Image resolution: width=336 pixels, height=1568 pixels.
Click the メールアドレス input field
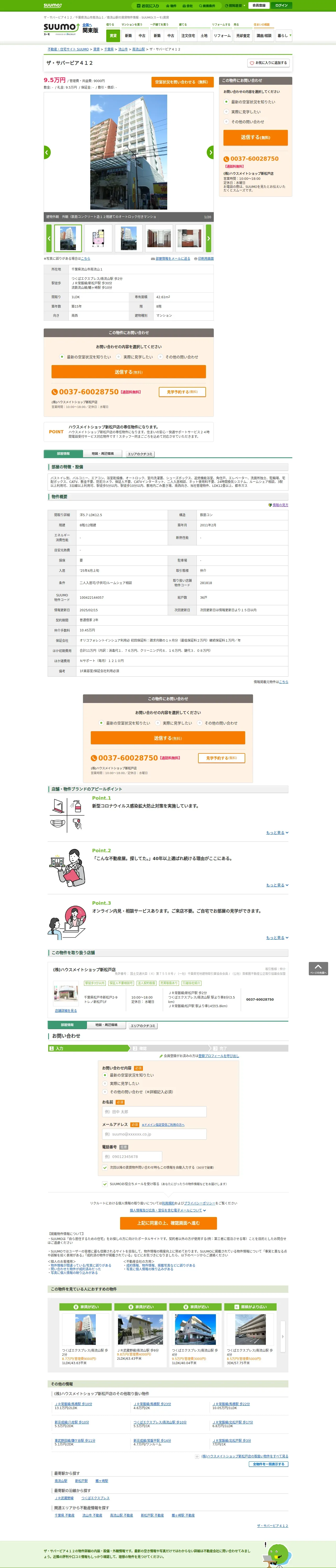[x=154, y=1134]
